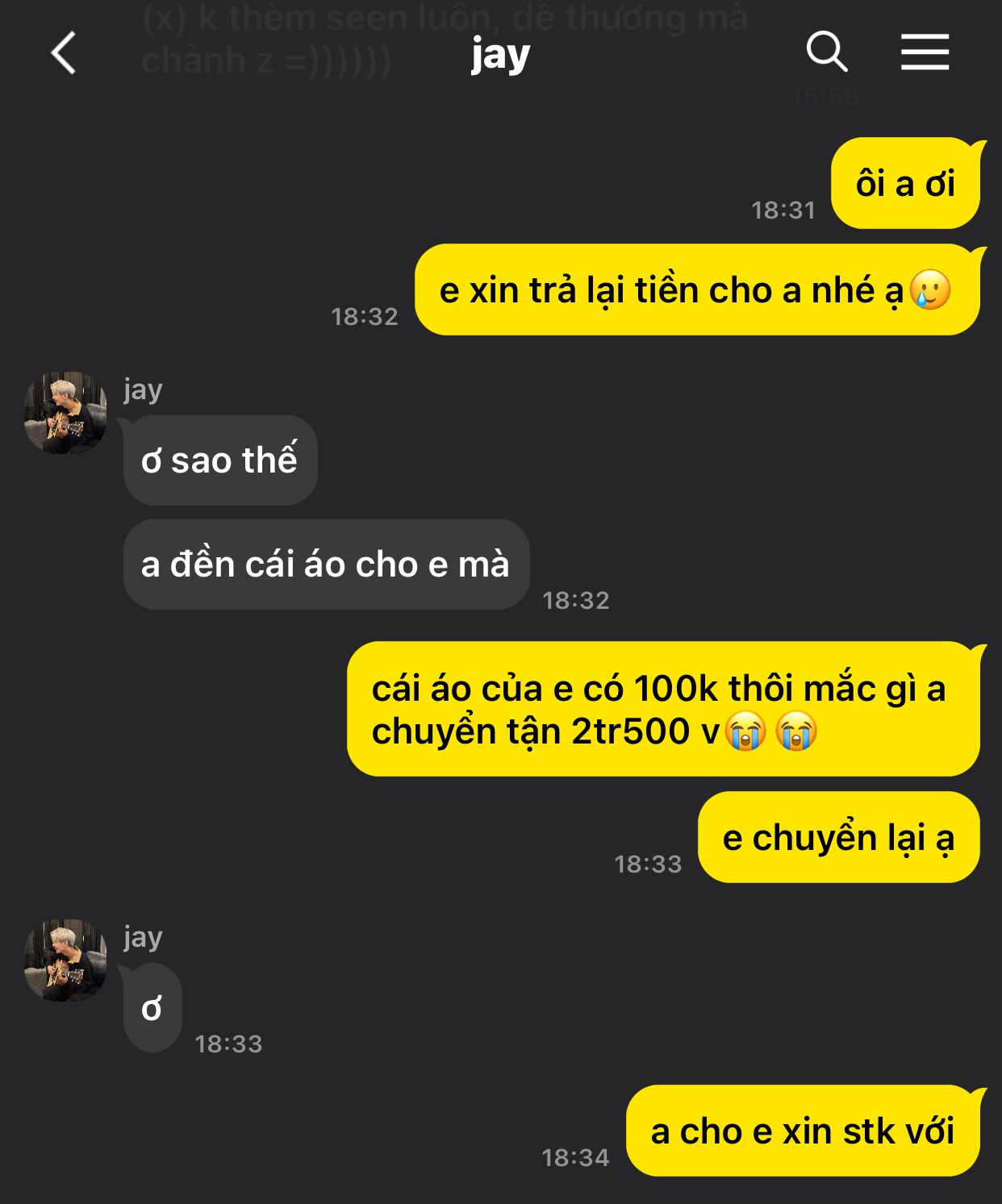Select the 'a cho e xin stk với' message
1002x1204 pixels.
[803, 1131]
